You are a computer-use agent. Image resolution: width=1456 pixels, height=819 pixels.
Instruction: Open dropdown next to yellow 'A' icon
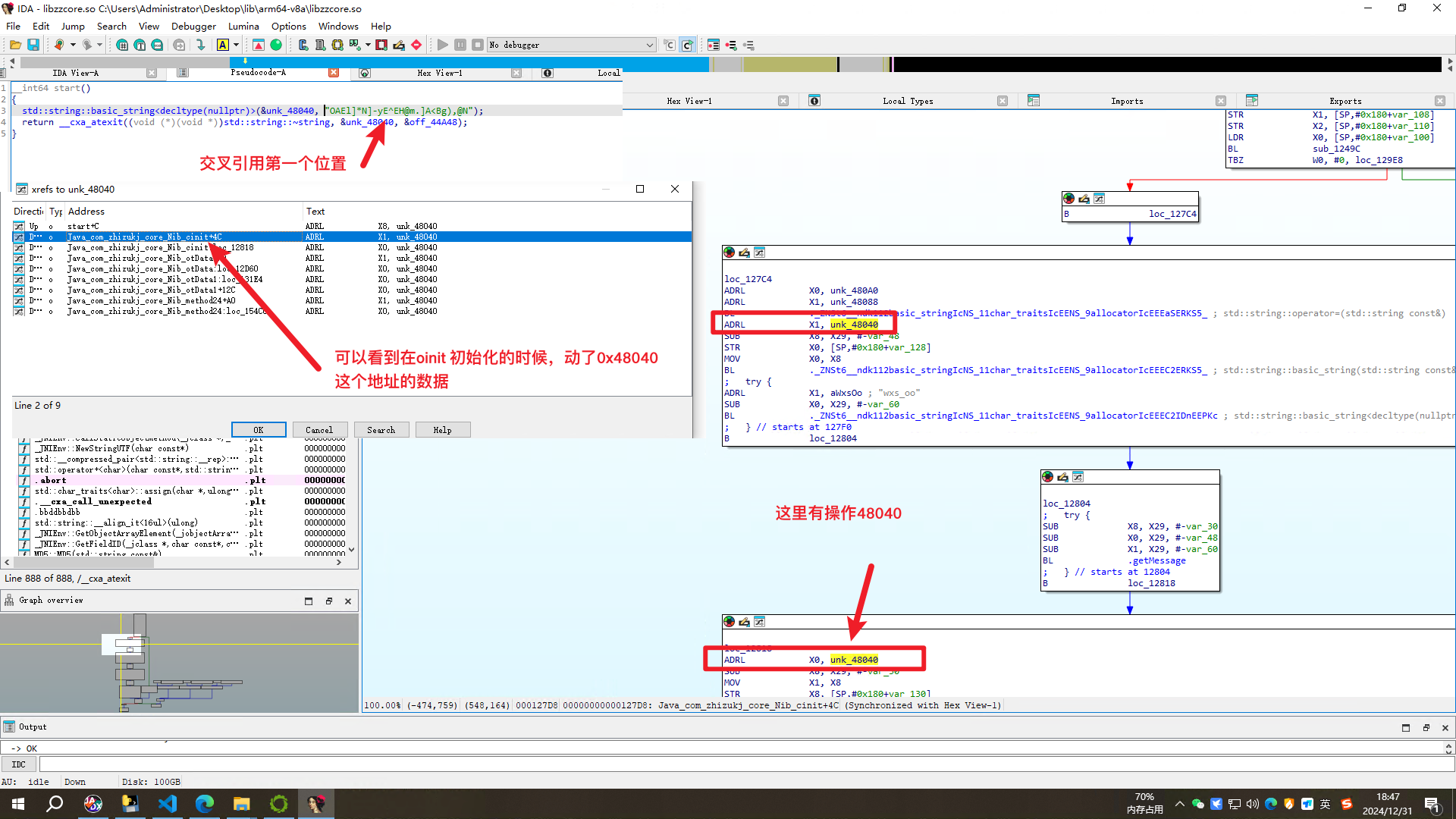point(236,45)
